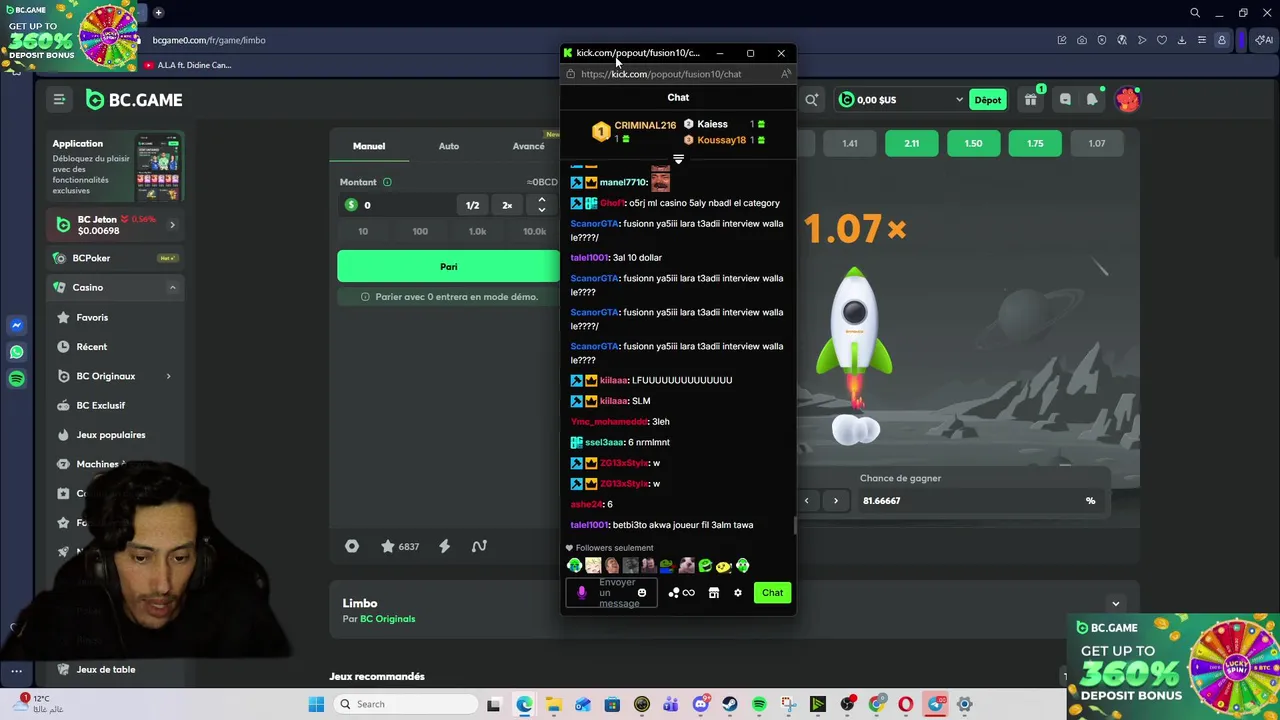Open Discord from the taskbar
1280x720 pixels.
pos(701,704)
